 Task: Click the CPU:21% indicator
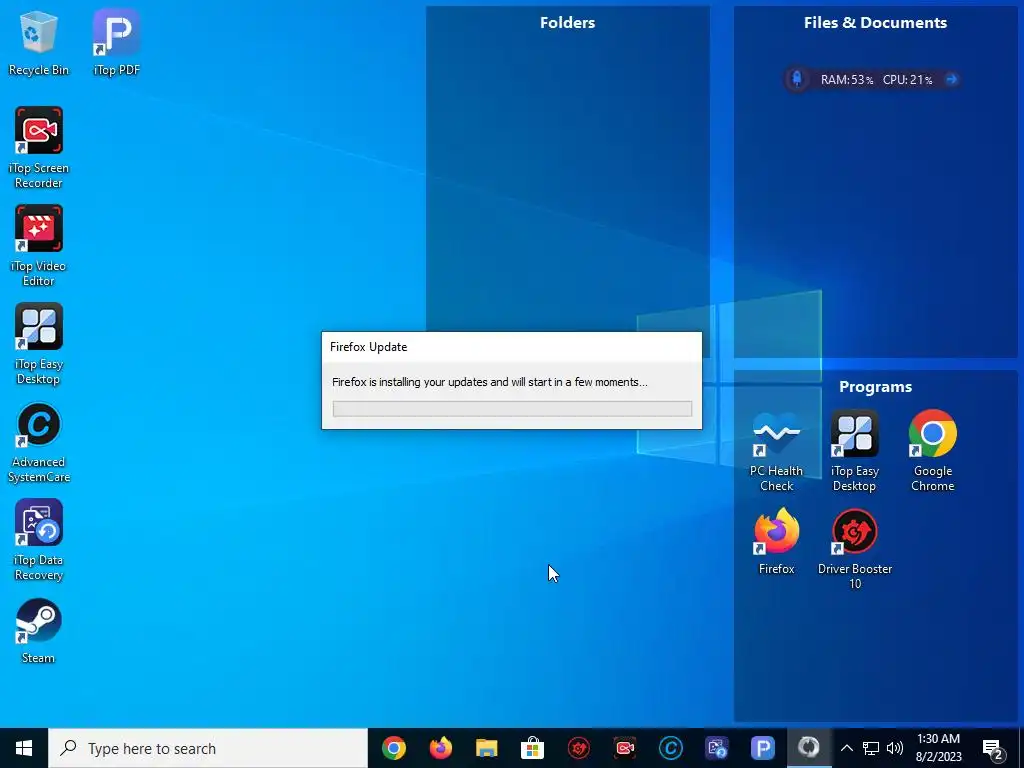pyautogui.click(x=907, y=80)
